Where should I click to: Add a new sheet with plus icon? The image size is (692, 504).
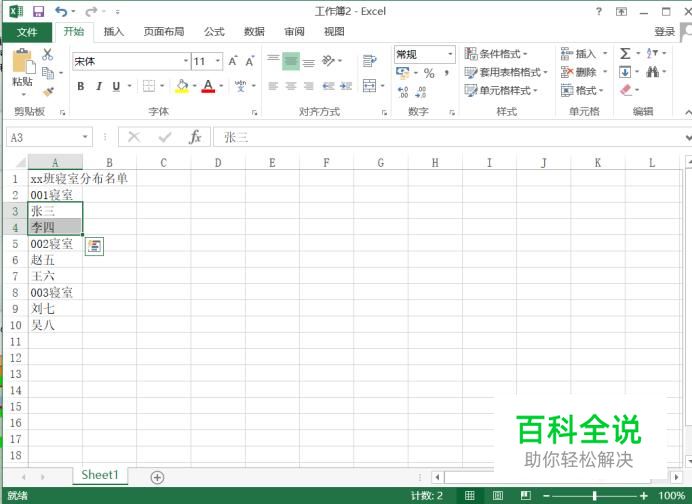[157, 477]
